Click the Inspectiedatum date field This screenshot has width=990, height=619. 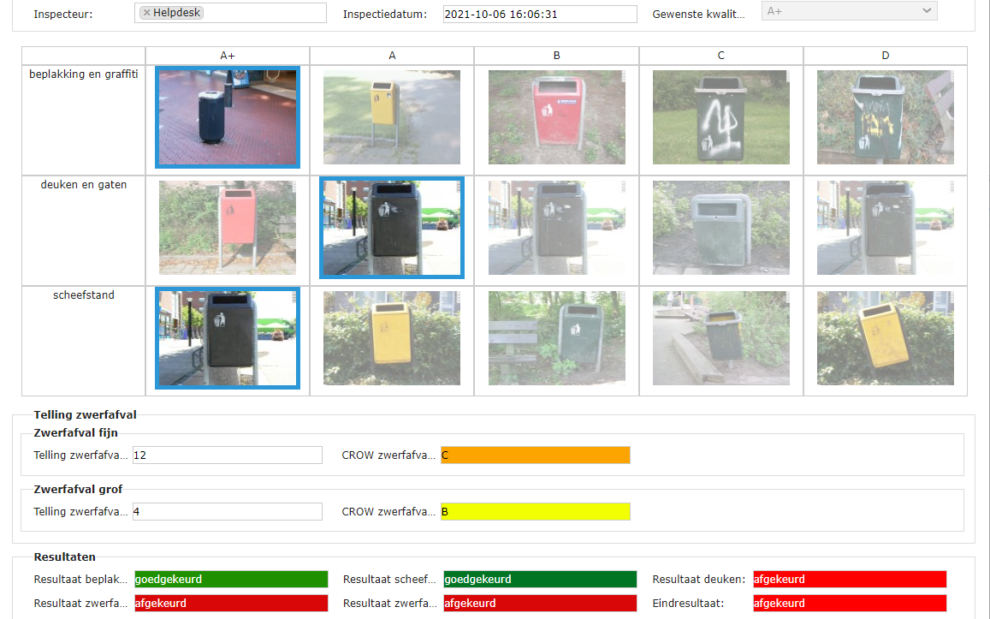(539, 14)
